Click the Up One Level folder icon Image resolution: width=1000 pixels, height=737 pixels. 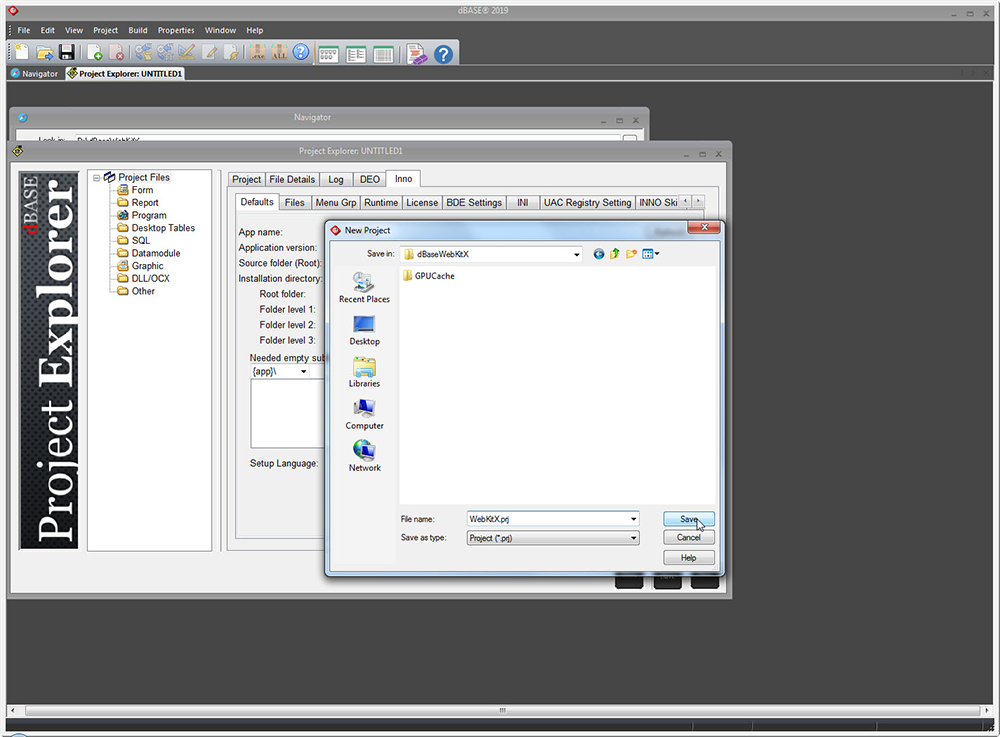click(x=615, y=254)
